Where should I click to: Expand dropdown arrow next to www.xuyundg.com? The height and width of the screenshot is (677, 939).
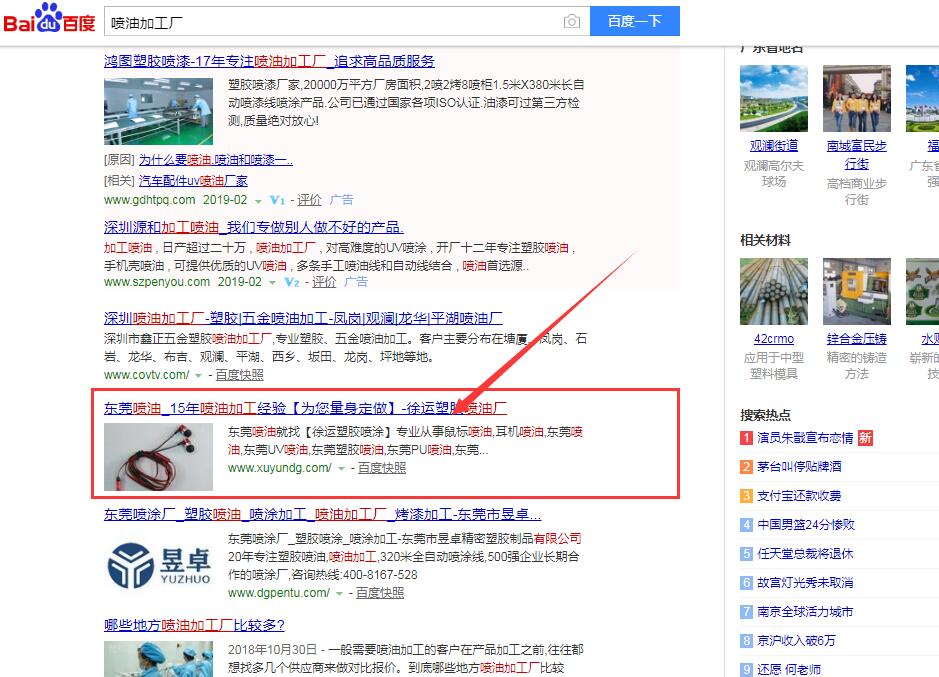342,469
